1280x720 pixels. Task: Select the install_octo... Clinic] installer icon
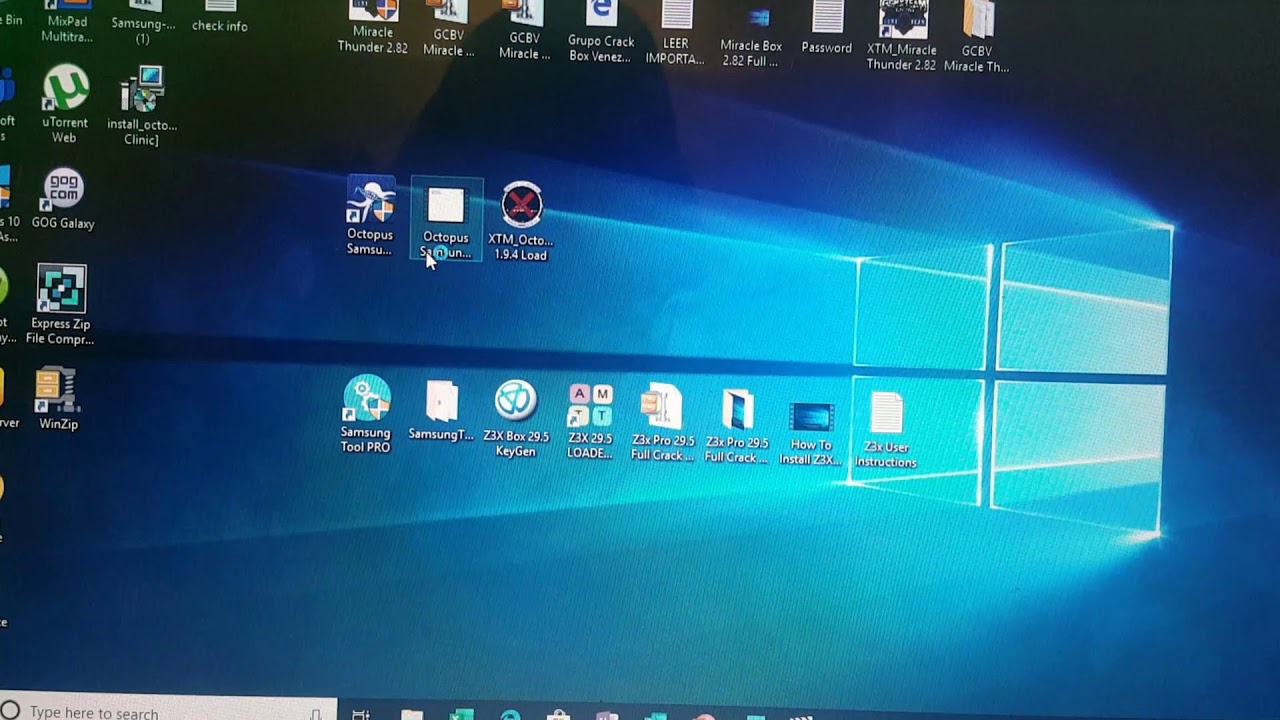(x=142, y=106)
